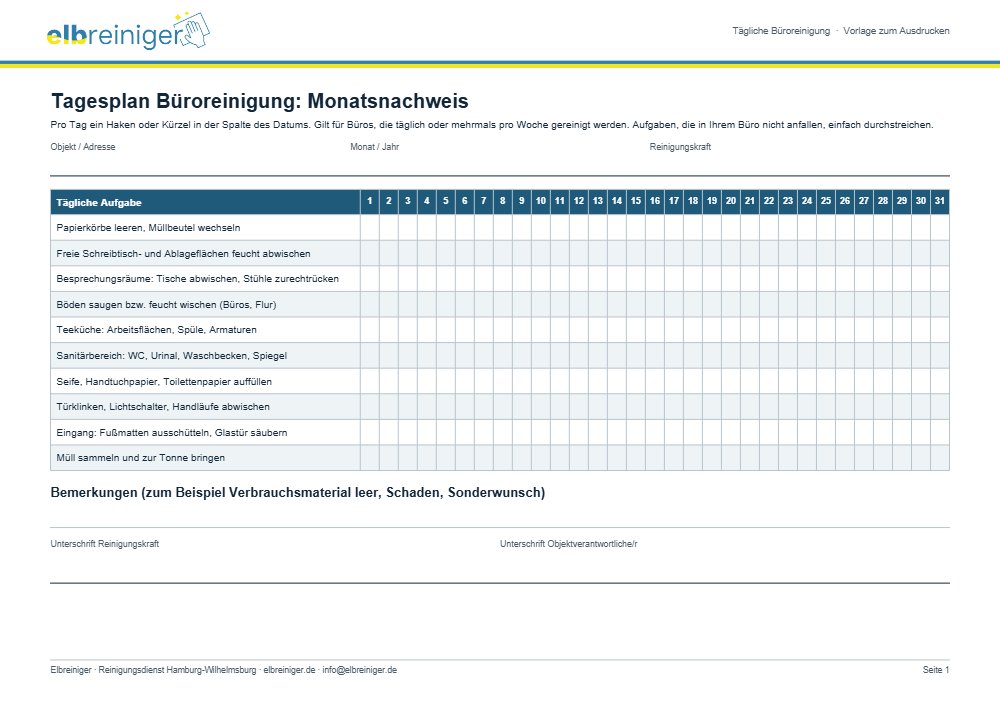The image size is (1000, 707).
Task: Click the info@elbreiniger.de email address
Action: click(360, 670)
